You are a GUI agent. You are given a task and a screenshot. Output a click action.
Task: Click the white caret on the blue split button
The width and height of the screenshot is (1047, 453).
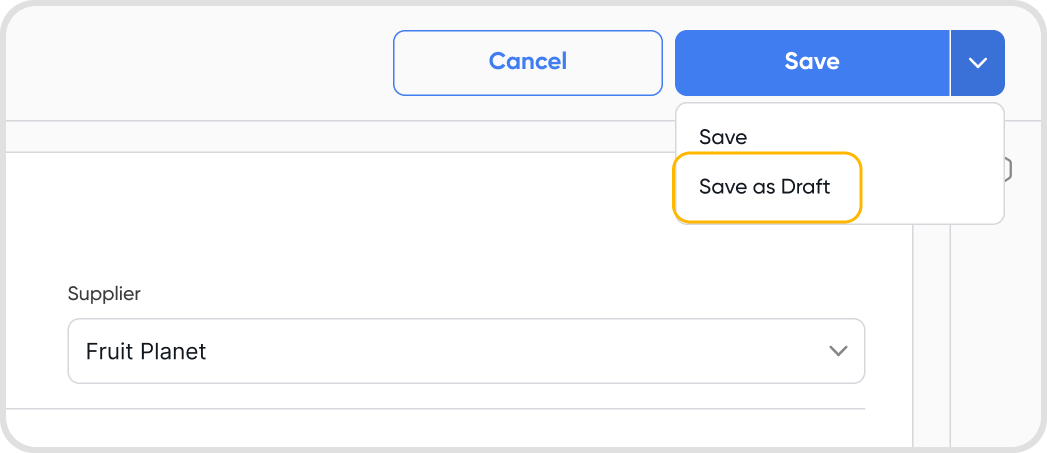(x=977, y=62)
